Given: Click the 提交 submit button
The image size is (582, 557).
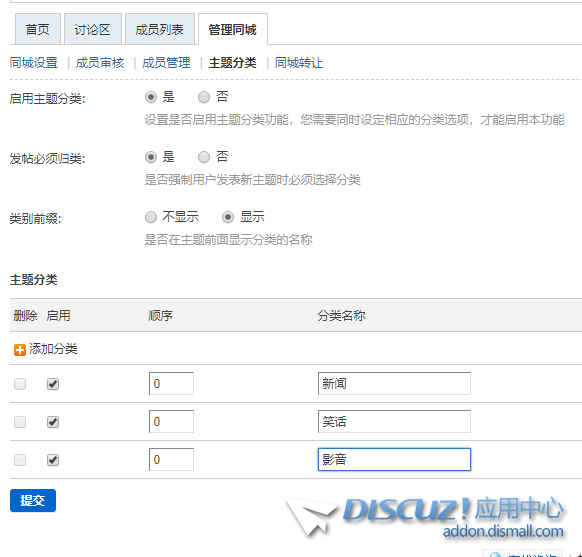Looking at the screenshot, I should [33, 501].
